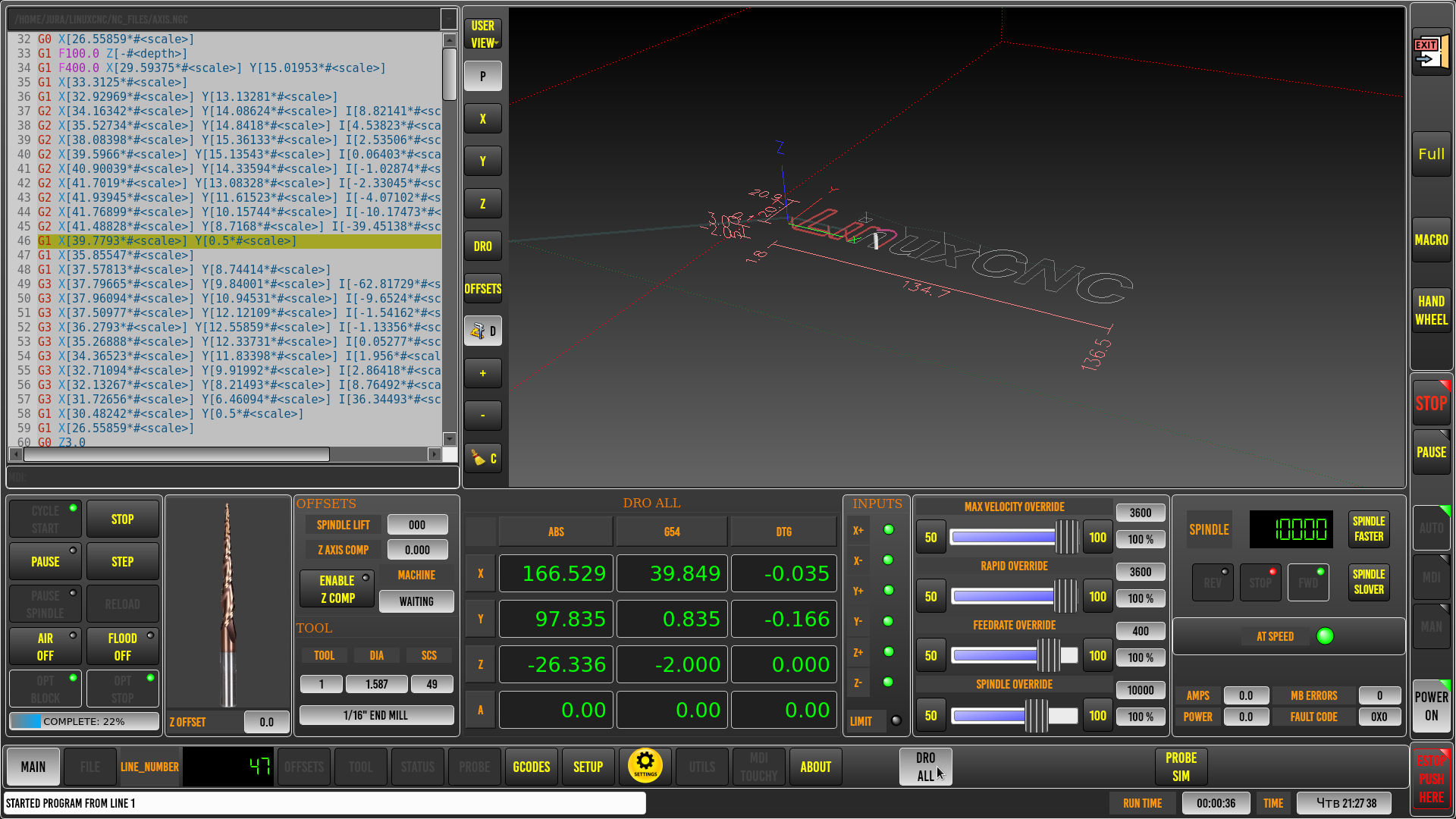Open the GCODES tab
This screenshot has width=1456, height=819.
532,767
